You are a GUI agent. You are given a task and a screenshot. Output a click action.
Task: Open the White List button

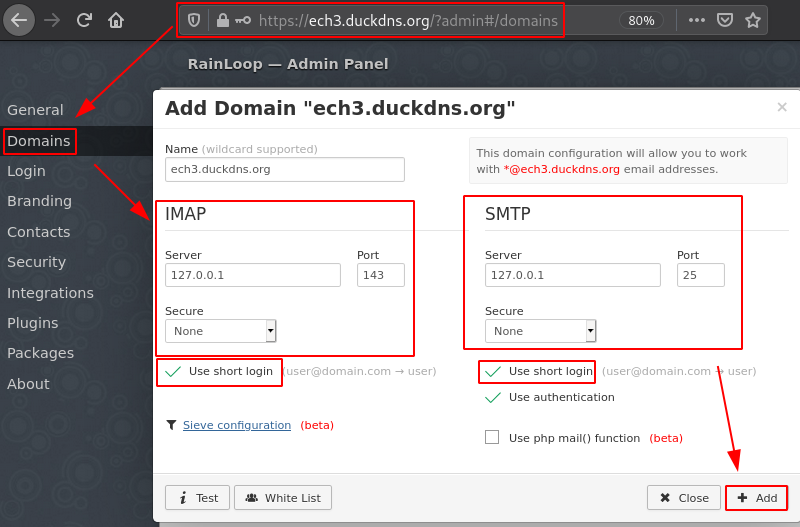pos(283,497)
